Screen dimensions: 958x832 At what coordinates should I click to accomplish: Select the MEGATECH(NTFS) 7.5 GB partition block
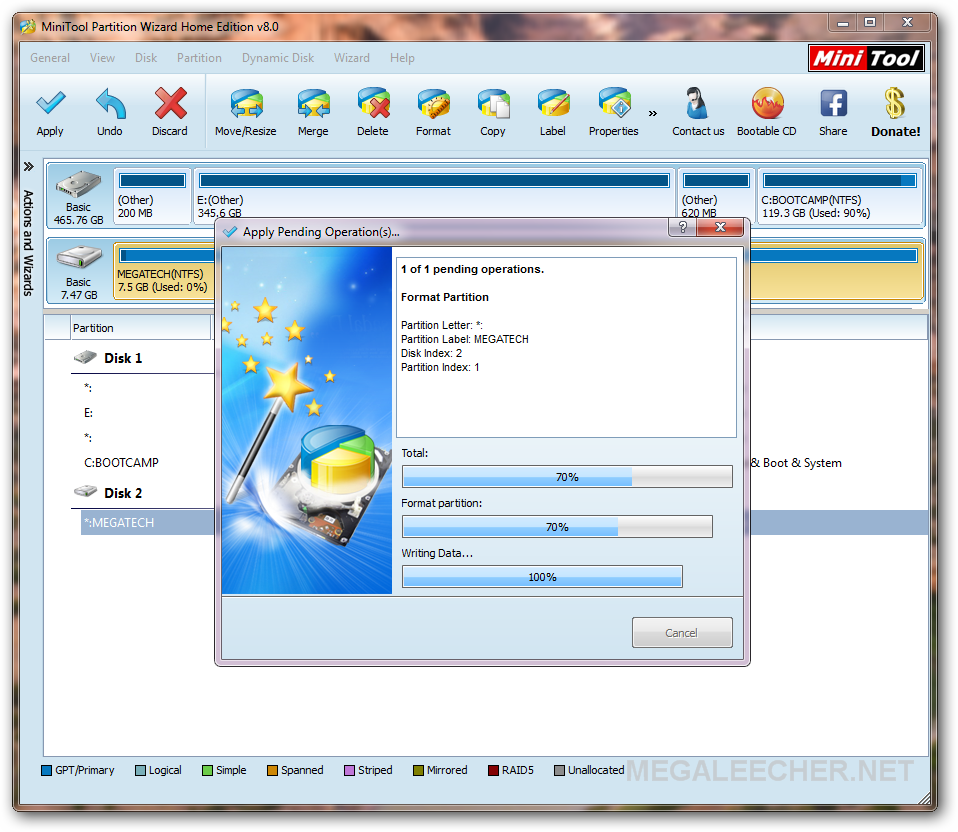tap(165, 271)
